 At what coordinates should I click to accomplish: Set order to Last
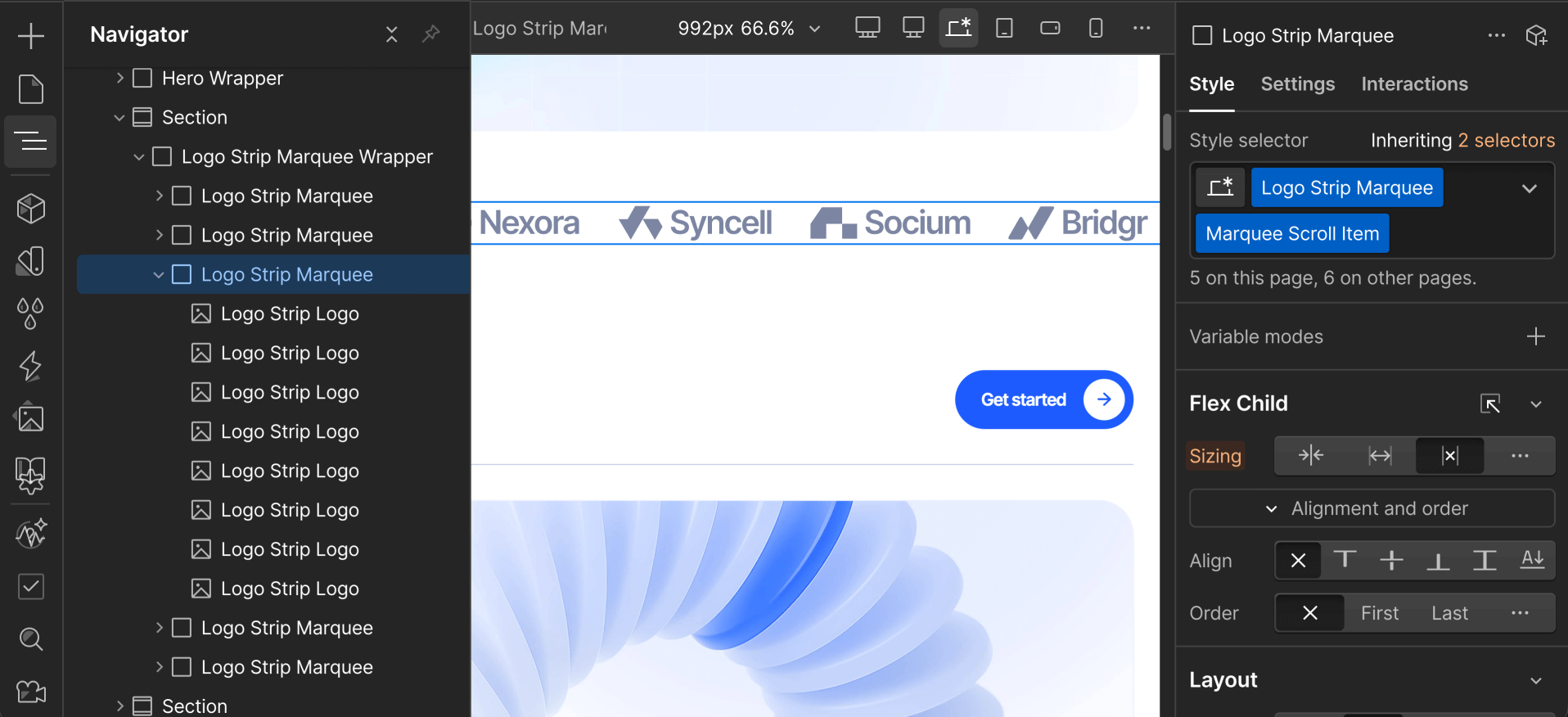[1449, 613]
